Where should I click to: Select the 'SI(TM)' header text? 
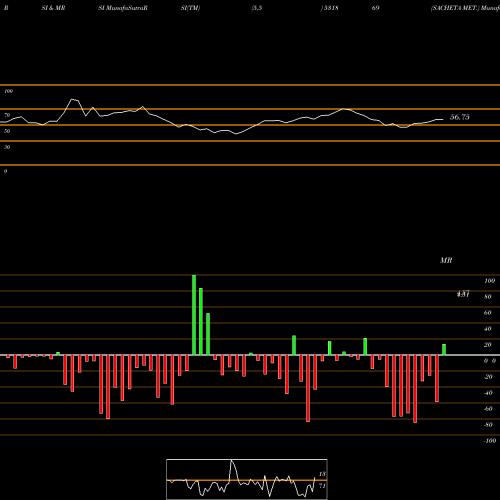coord(190,8)
